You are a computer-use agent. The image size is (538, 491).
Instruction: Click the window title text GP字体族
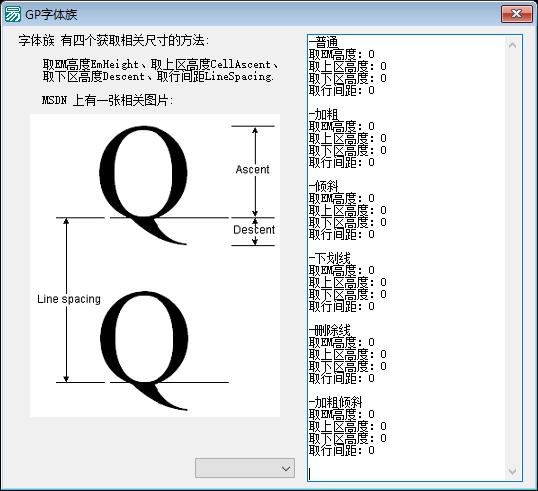[x=51, y=14]
